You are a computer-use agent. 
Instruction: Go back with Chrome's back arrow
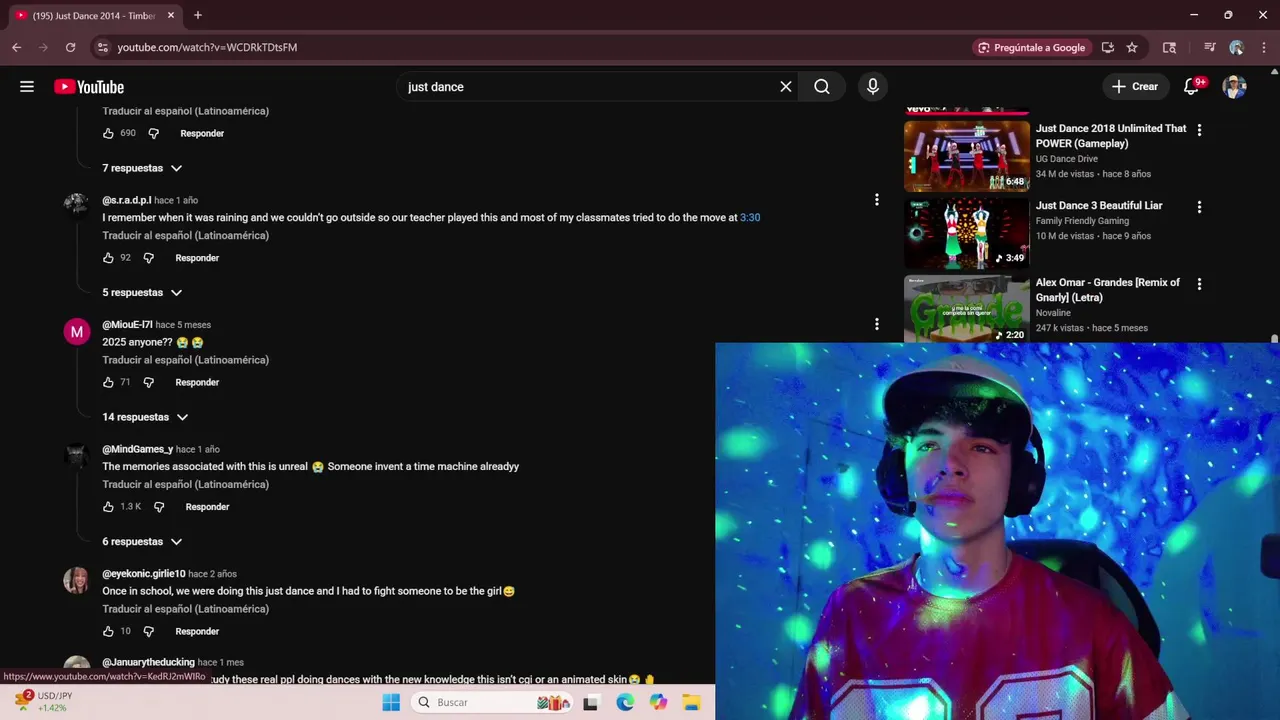tap(16, 47)
